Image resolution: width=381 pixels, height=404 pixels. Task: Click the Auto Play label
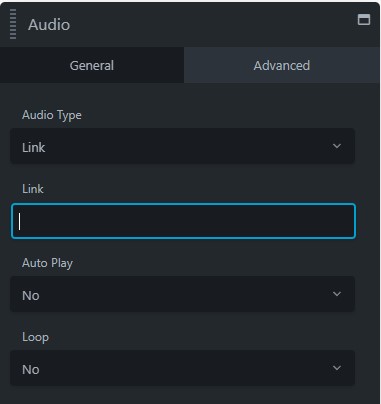[47, 263]
